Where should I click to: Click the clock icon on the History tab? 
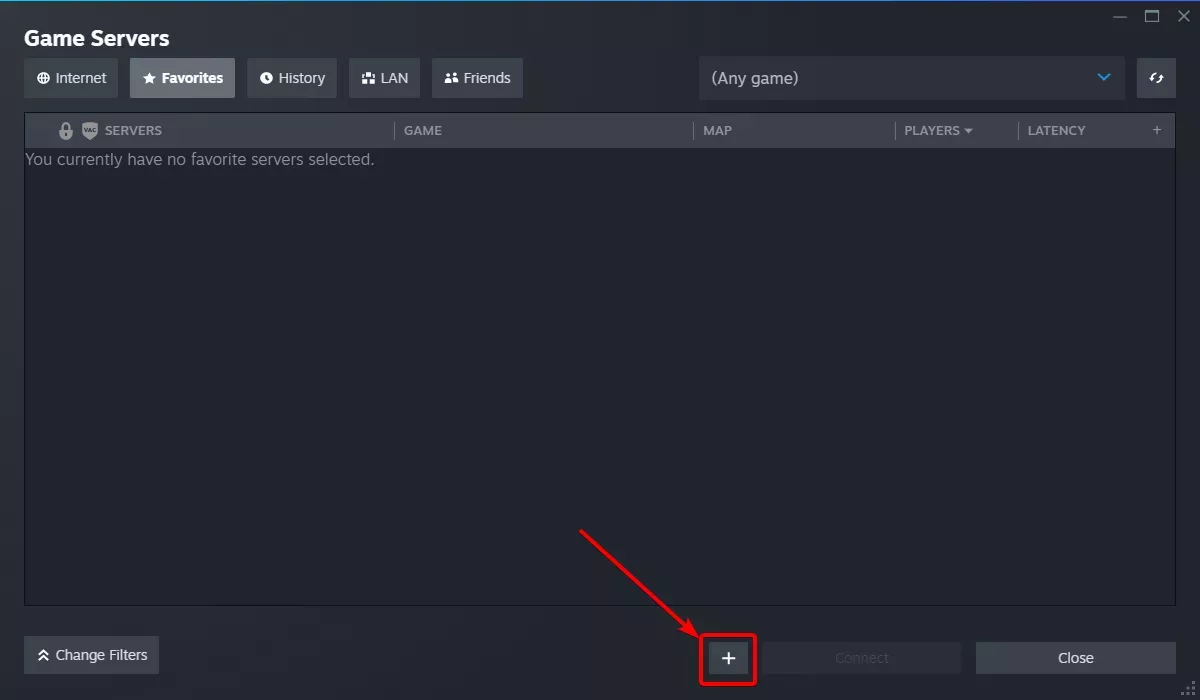coord(266,77)
